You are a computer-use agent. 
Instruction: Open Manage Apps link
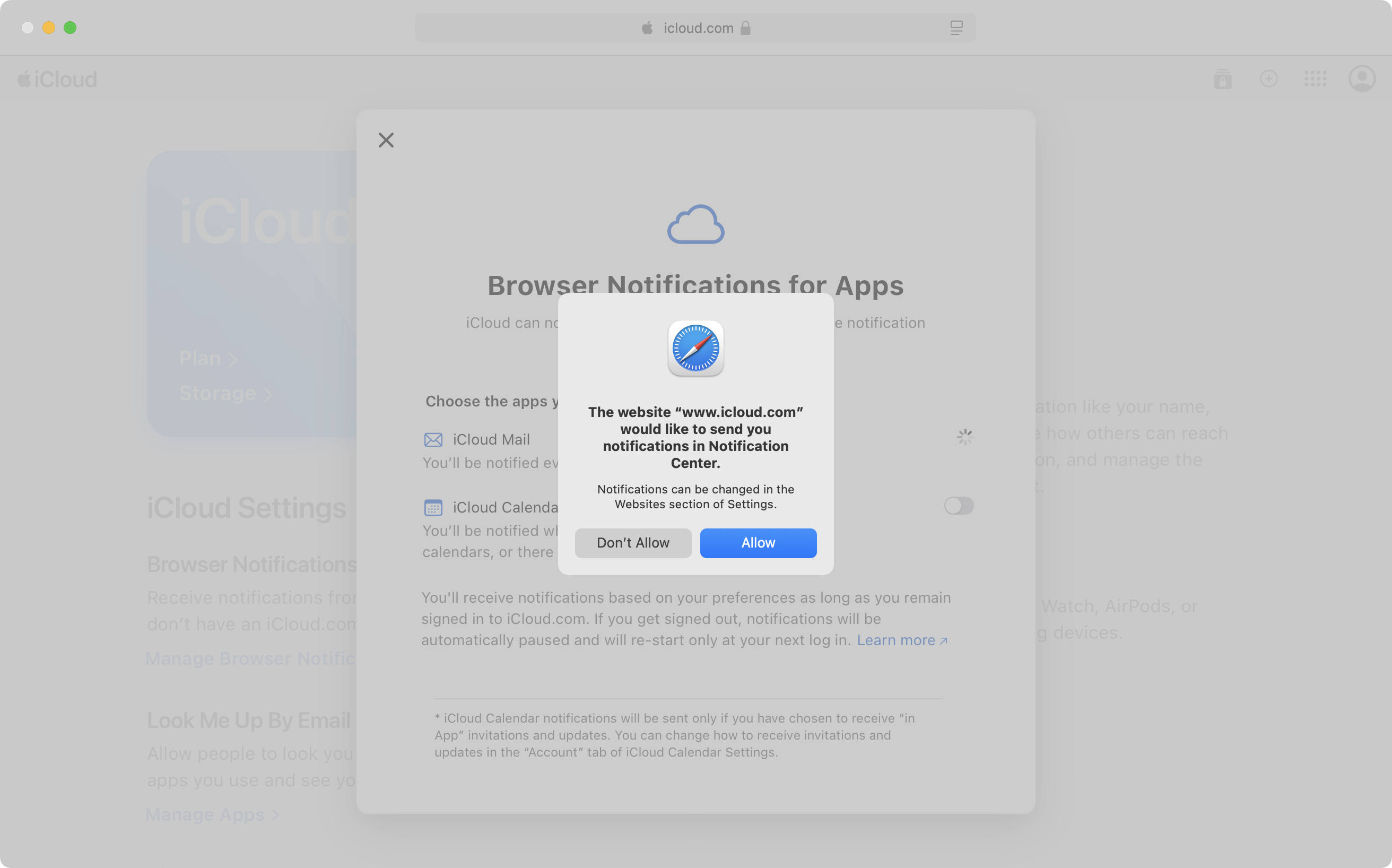(212, 814)
